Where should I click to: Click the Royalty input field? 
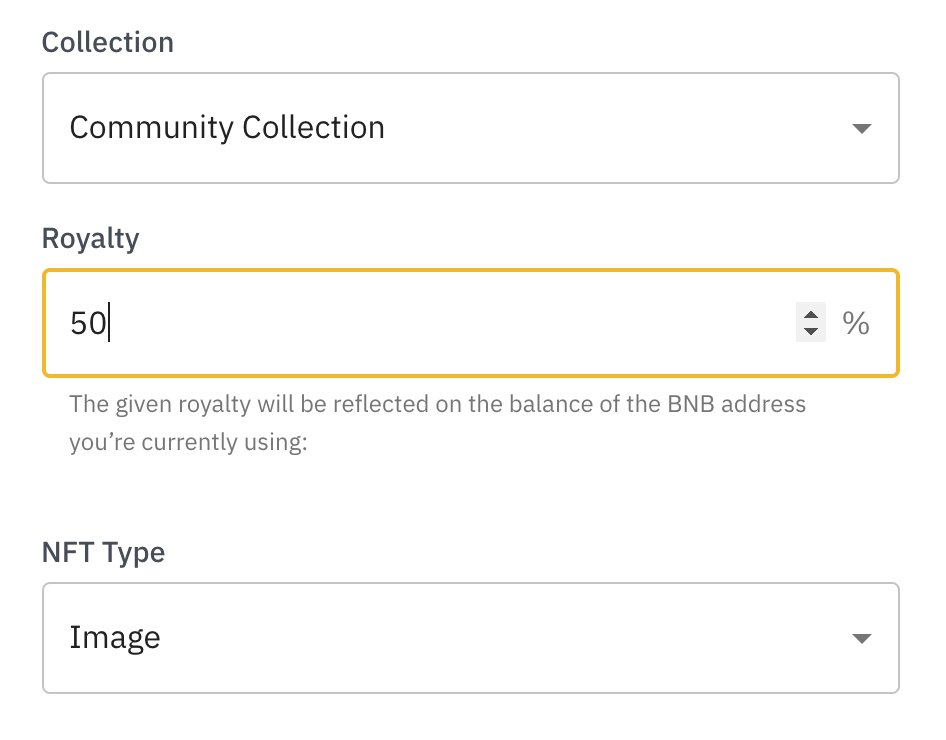(x=471, y=323)
